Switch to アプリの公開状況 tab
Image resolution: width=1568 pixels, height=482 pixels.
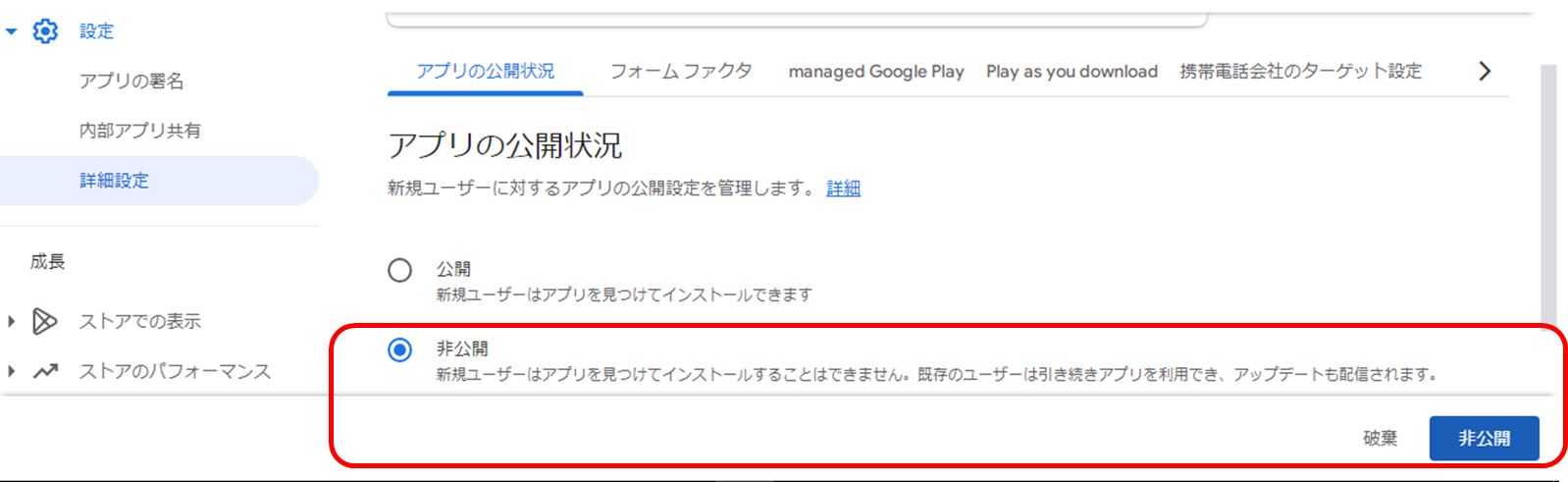(485, 72)
